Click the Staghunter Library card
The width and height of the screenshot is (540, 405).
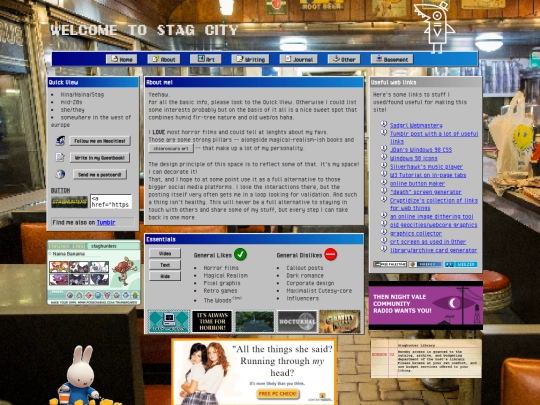[426, 359]
